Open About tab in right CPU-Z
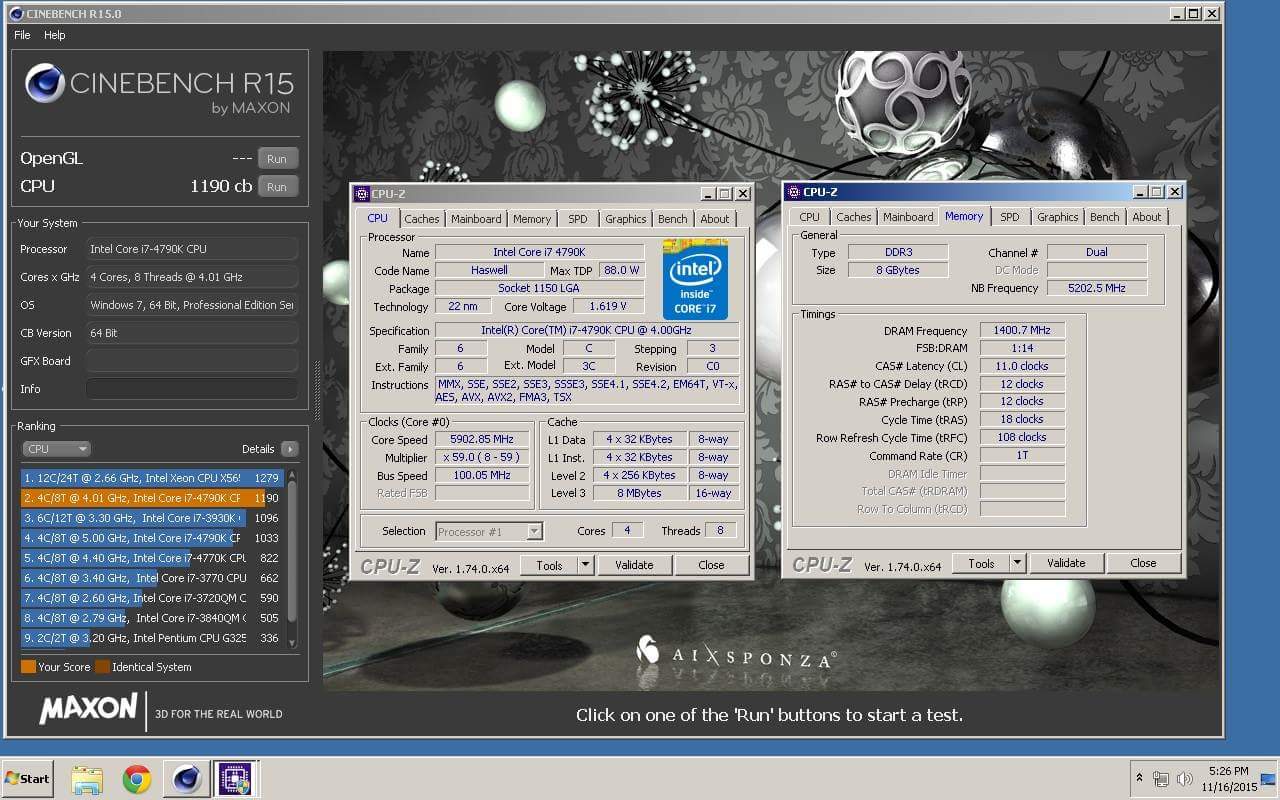Viewport: 1280px width, 800px height. 1147,217
